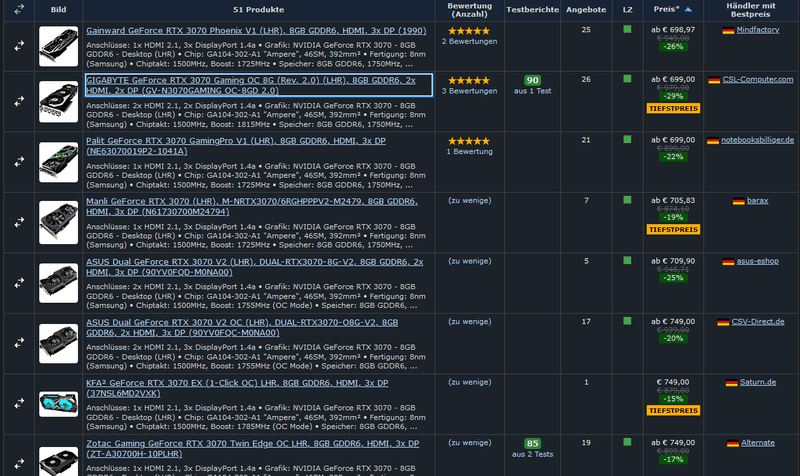Sort by Bewertung (Anzahl) column header
800x476 pixels.
(469, 10)
